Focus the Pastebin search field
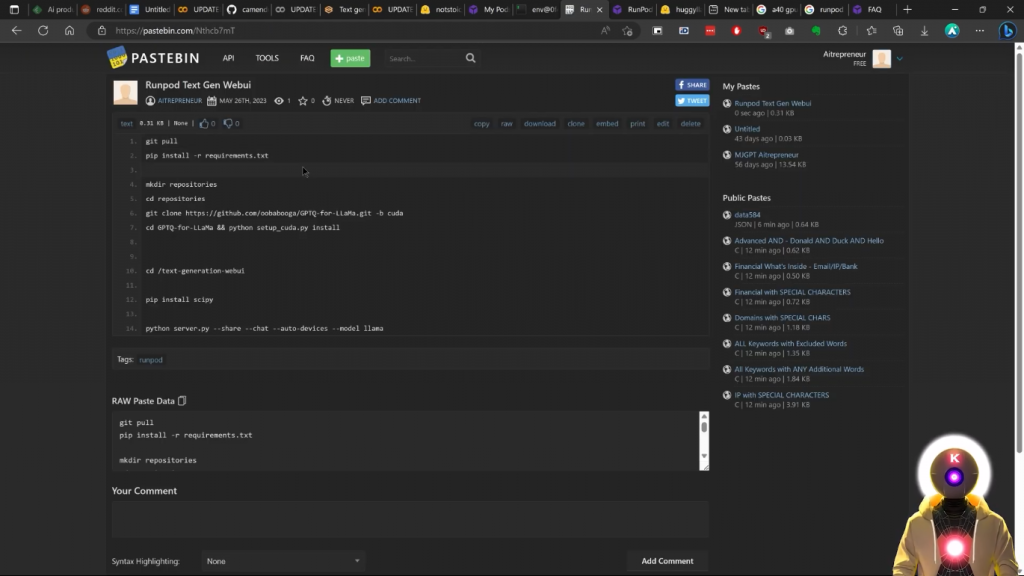The height and width of the screenshot is (576, 1024). [423, 59]
